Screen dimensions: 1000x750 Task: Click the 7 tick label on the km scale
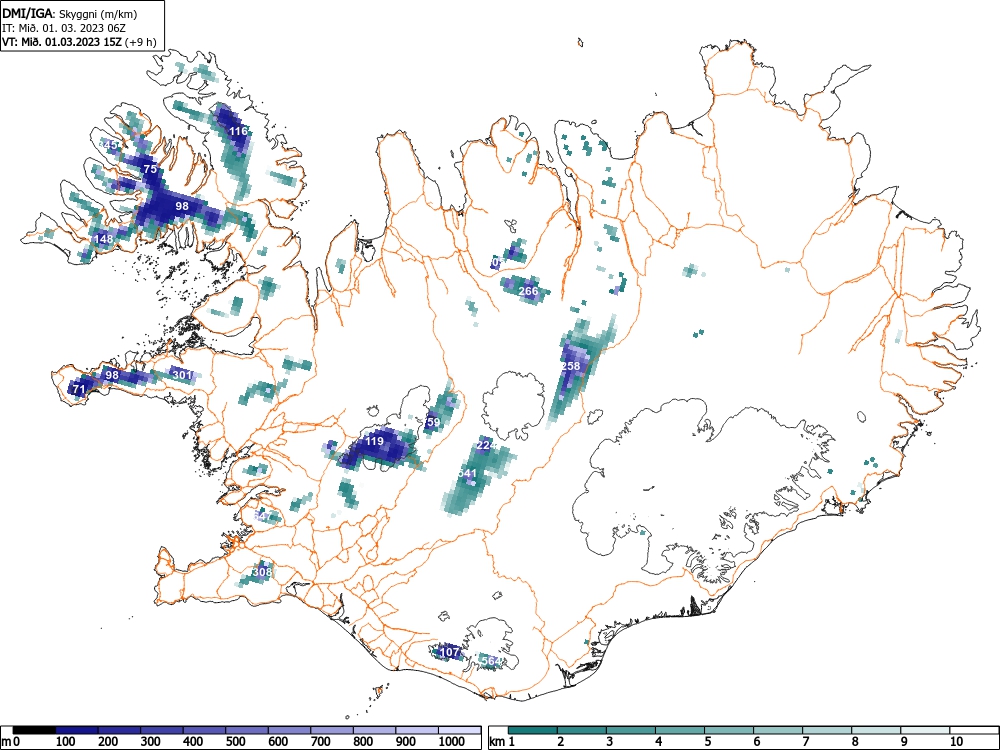pos(806,742)
